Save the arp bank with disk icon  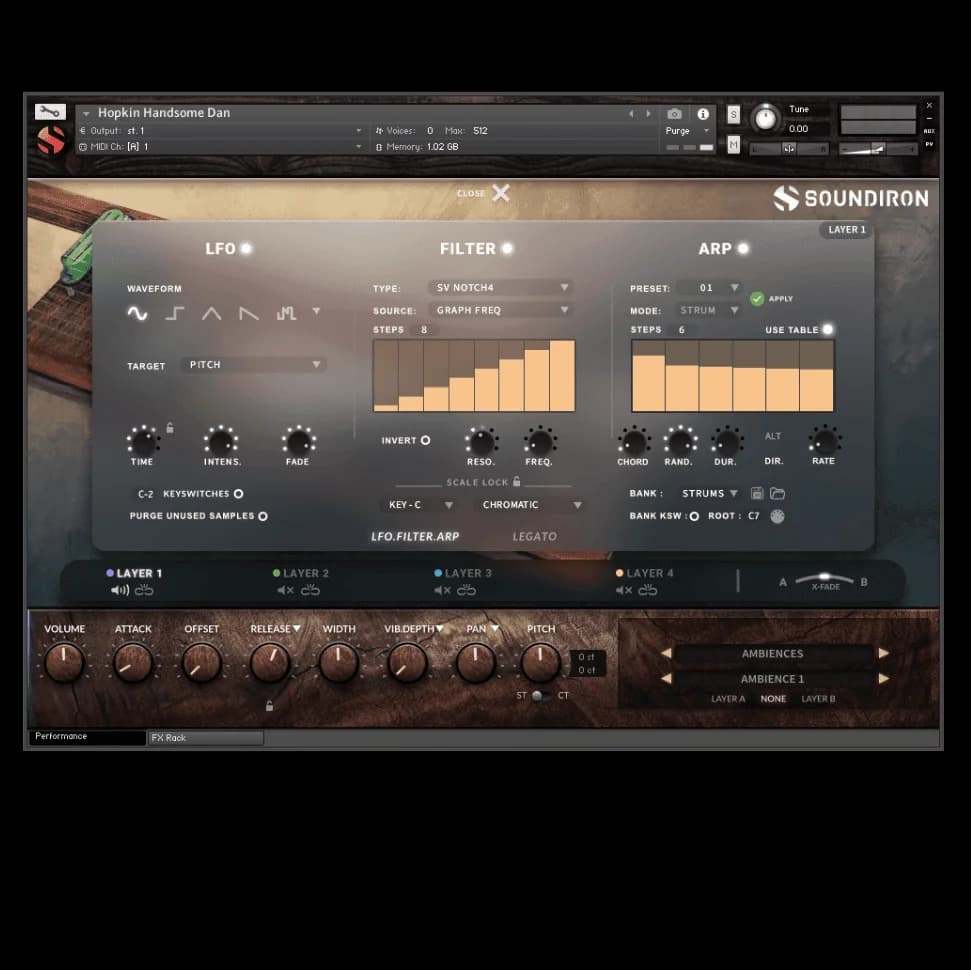[757, 494]
